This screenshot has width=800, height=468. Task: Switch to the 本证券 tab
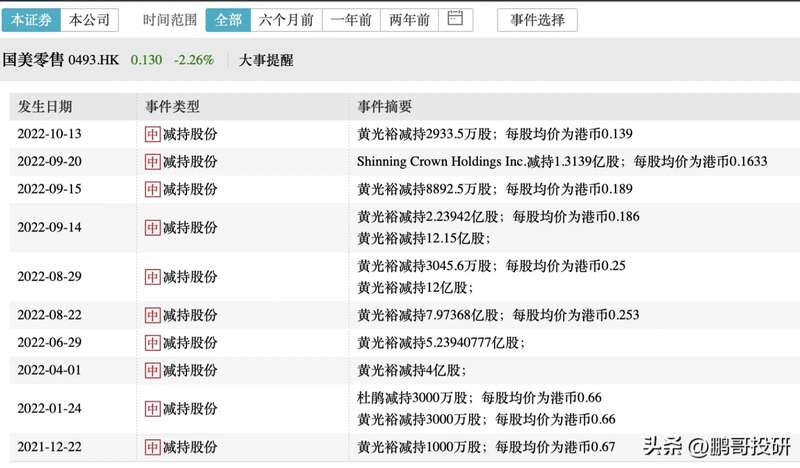pyautogui.click(x=30, y=19)
